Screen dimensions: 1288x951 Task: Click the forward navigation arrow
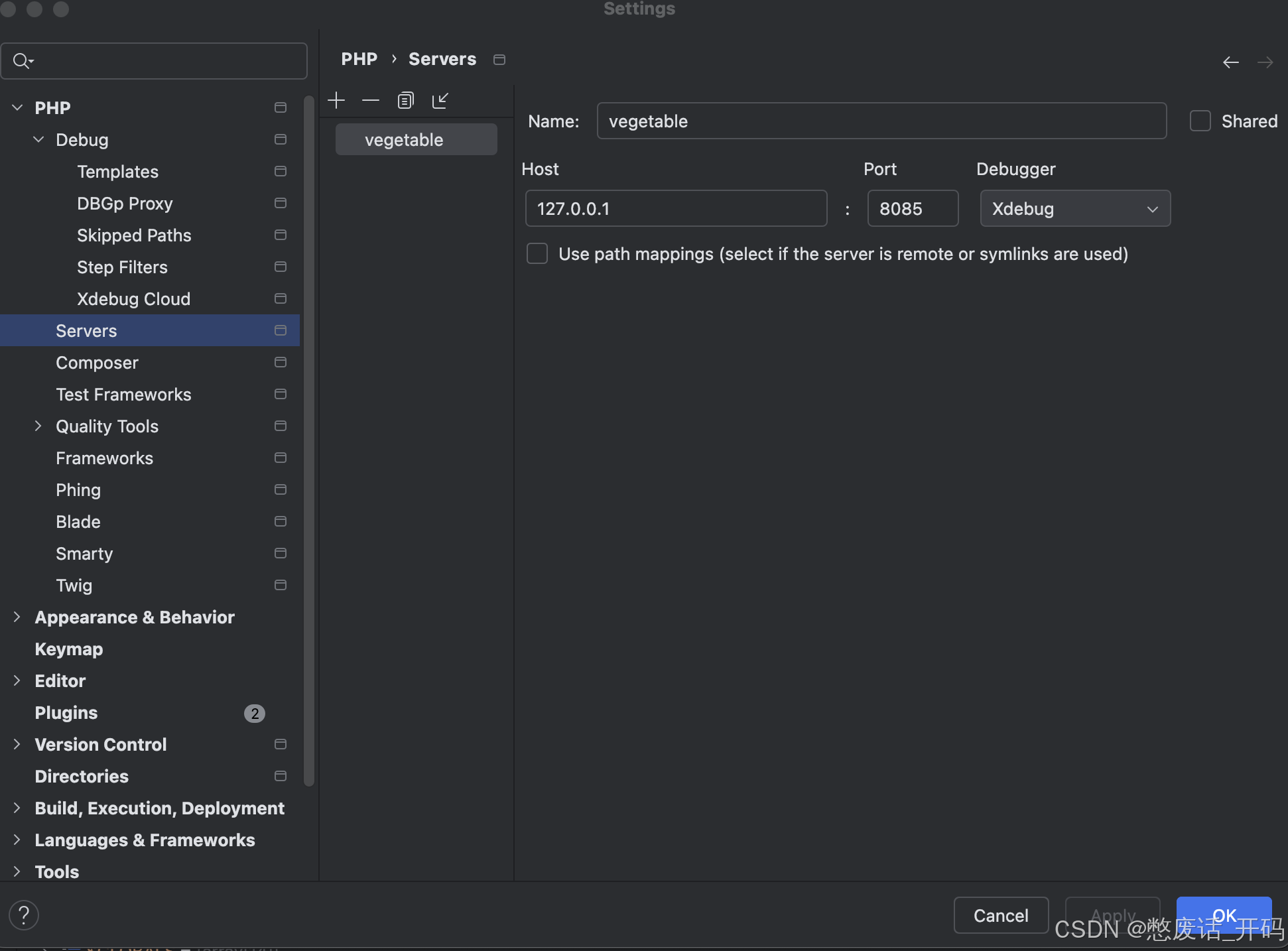1265,62
